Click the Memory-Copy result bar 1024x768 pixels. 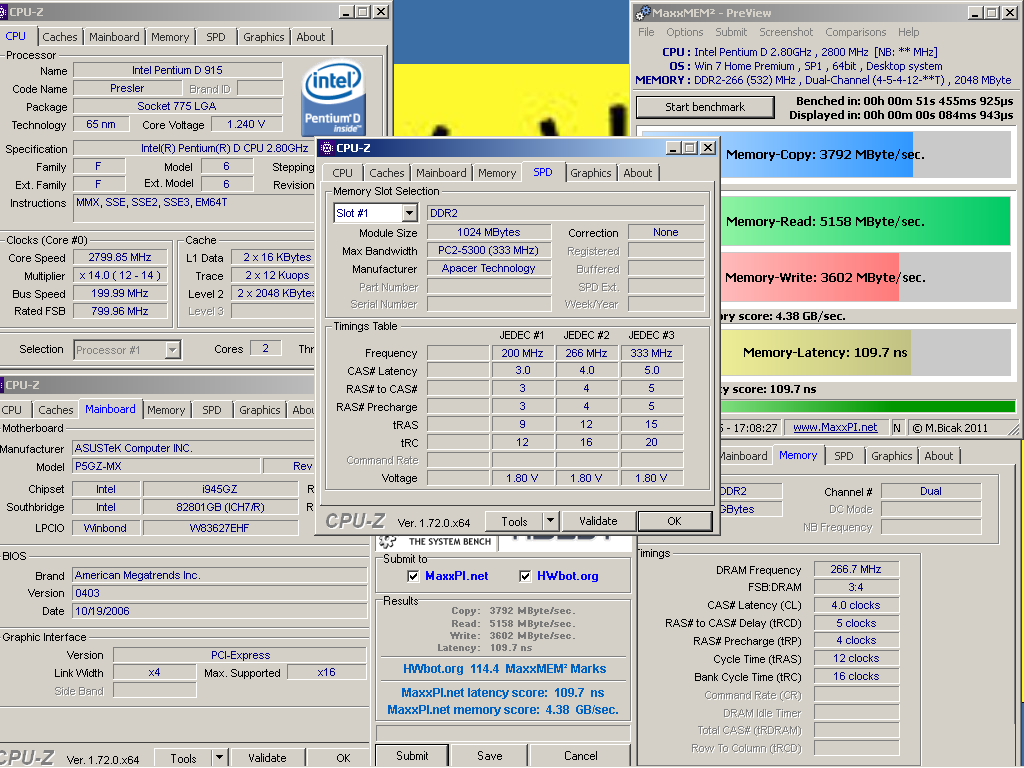pyautogui.click(x=866, y=155)
